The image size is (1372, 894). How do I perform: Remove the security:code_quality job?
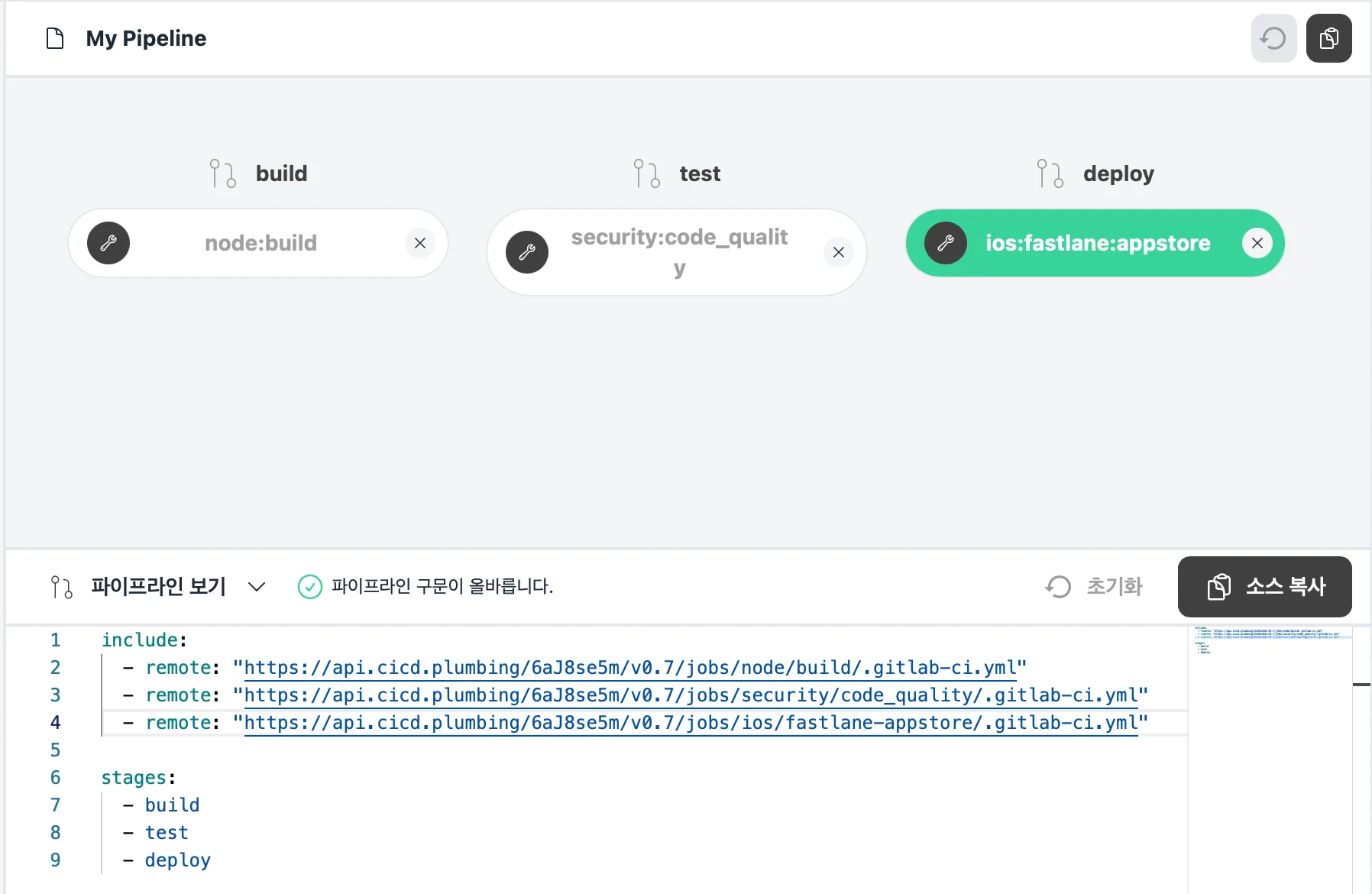pos(838,252)
